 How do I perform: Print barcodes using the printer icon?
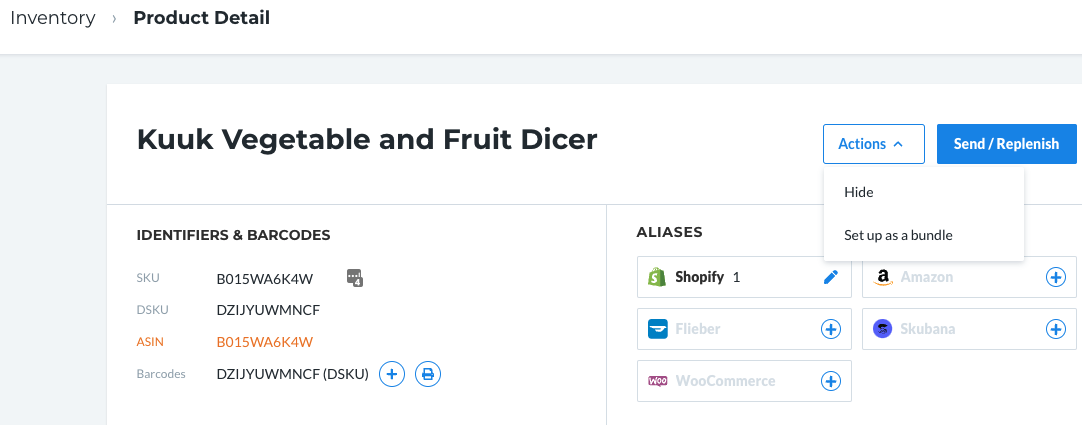(x=428, y=374)
